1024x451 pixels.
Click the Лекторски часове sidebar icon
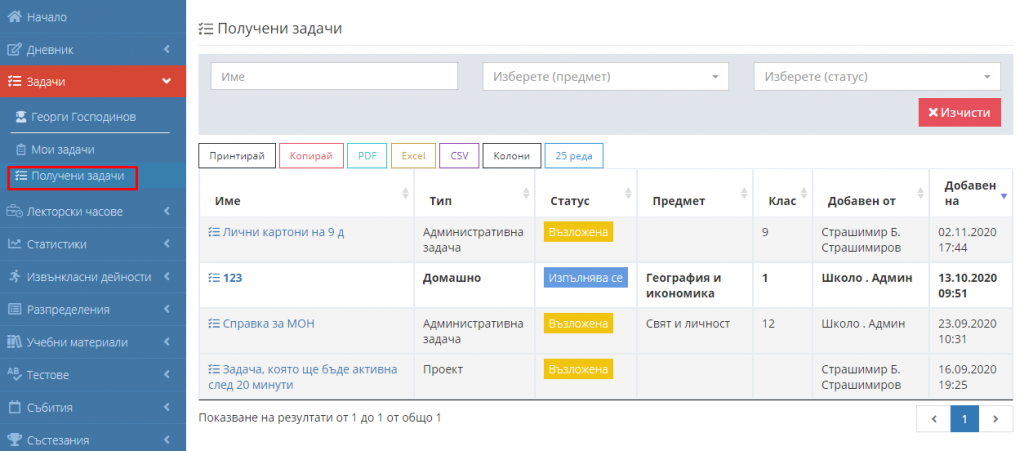pyautogui.click(x=14, y=211)
